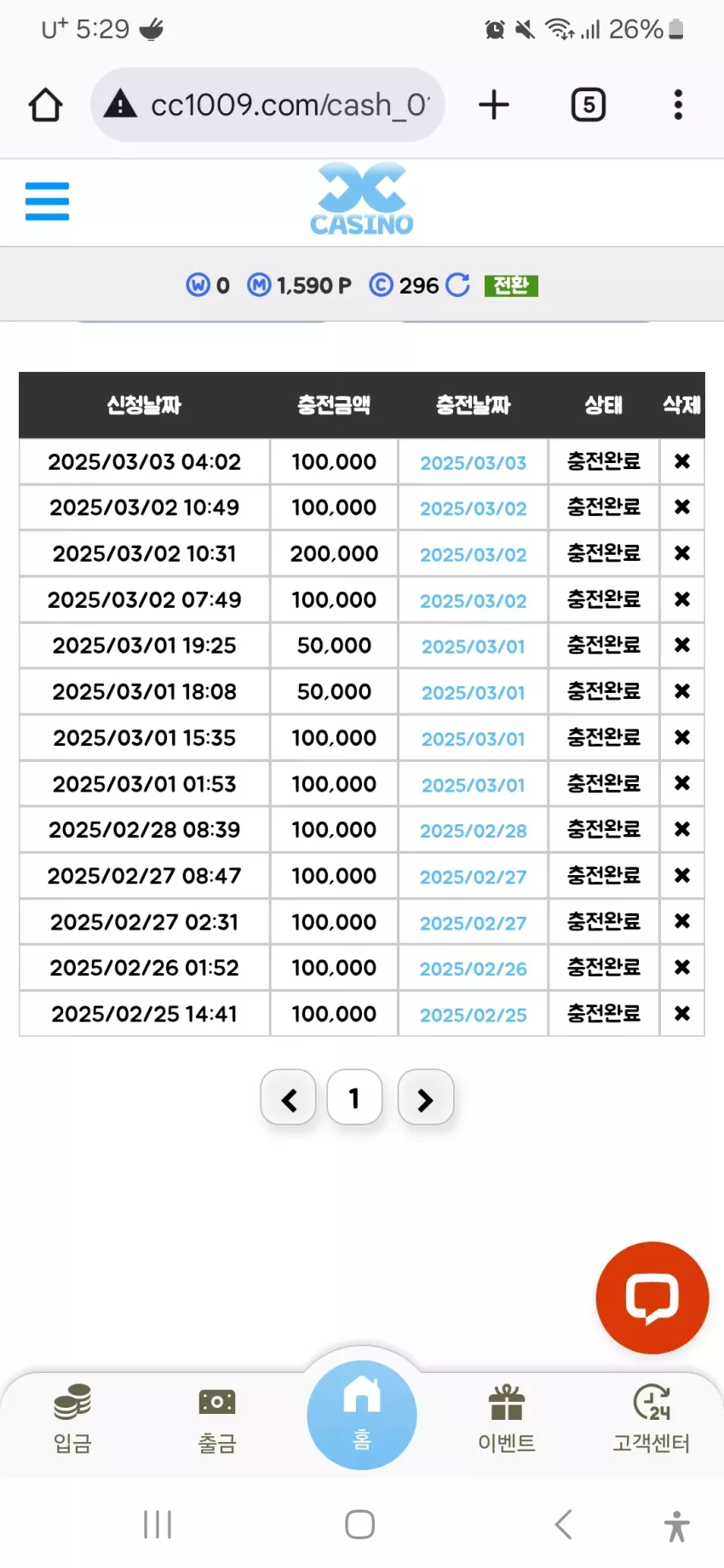
Task: Open the red live chat bubble
Action: [x=652, y=1298]
